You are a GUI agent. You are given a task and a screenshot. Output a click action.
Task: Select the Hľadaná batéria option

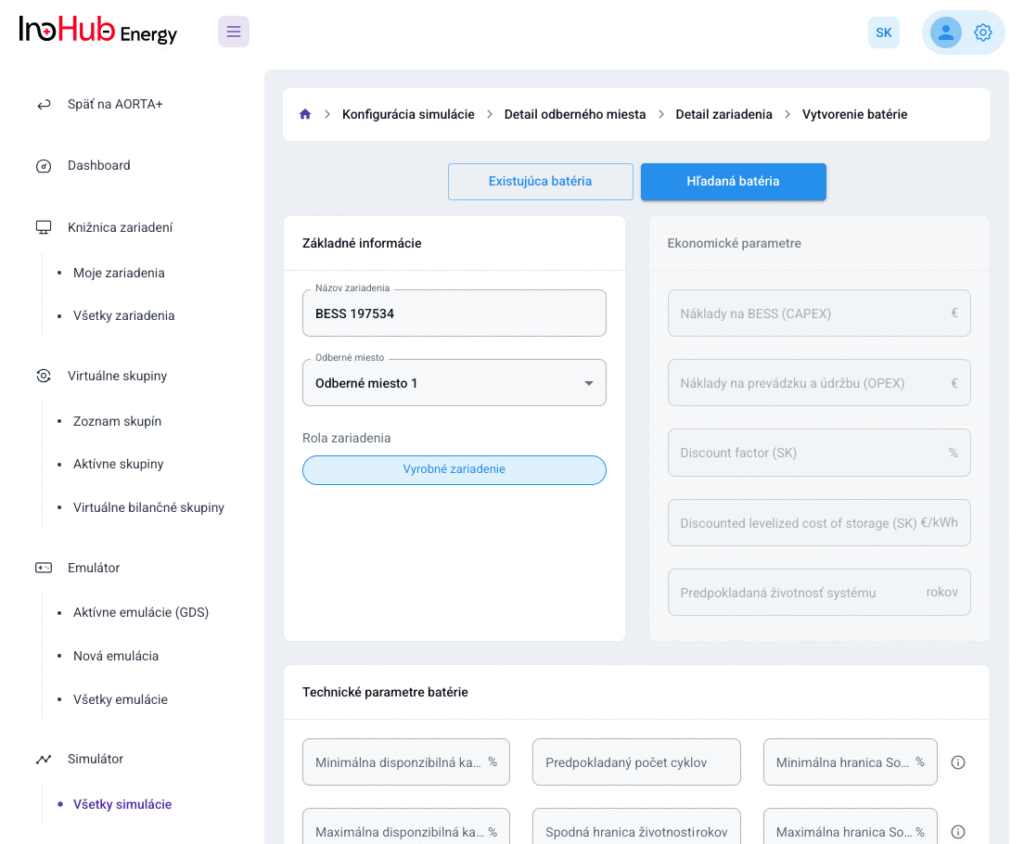click(x=733, y=181)
